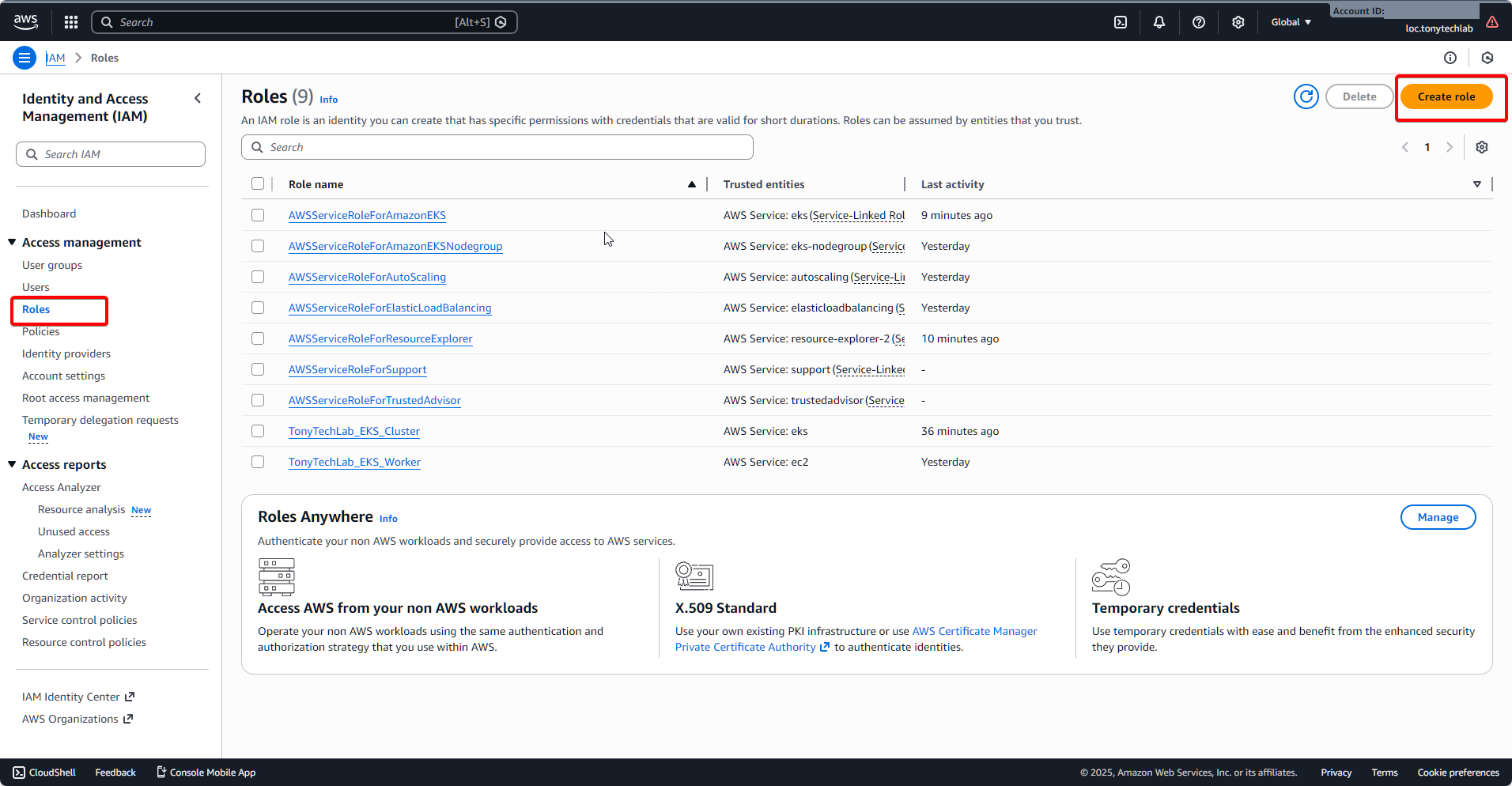The height and width of the screenshot is (786, 1512).
Task: Open roles table preferences gear
Action: point(1482,147)
